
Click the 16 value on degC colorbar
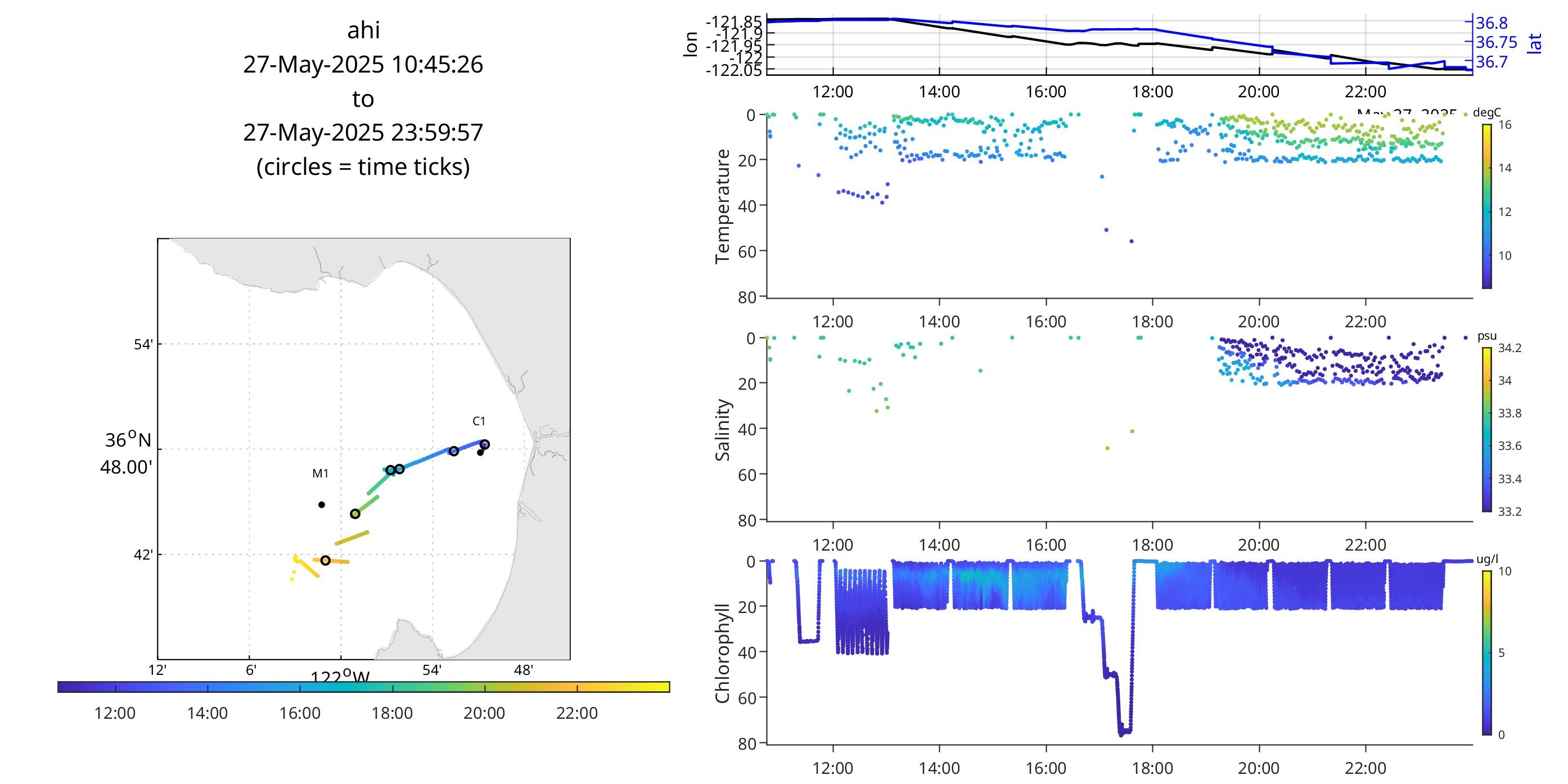(x=1504, y=125)
